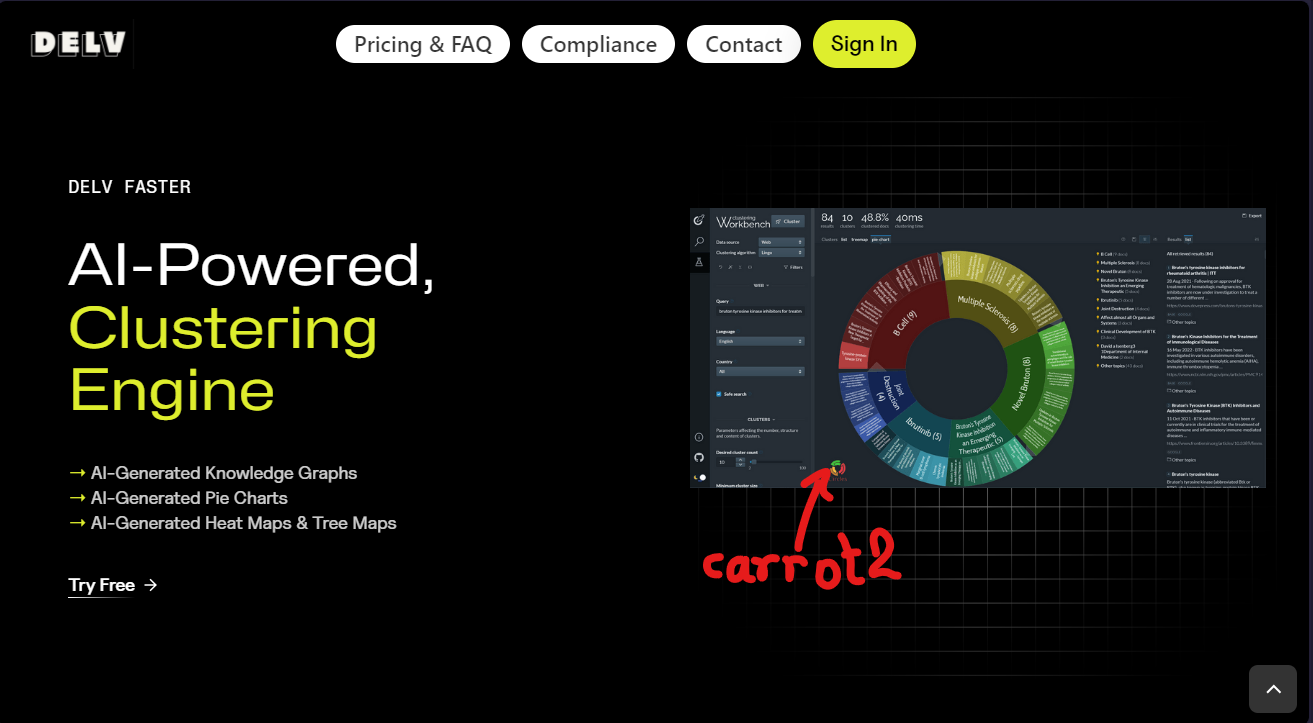Open the Data source dropdown showing Web
Image resolution: width=1313 pixels, height=723 pixels.
click(x=782, y=242)
